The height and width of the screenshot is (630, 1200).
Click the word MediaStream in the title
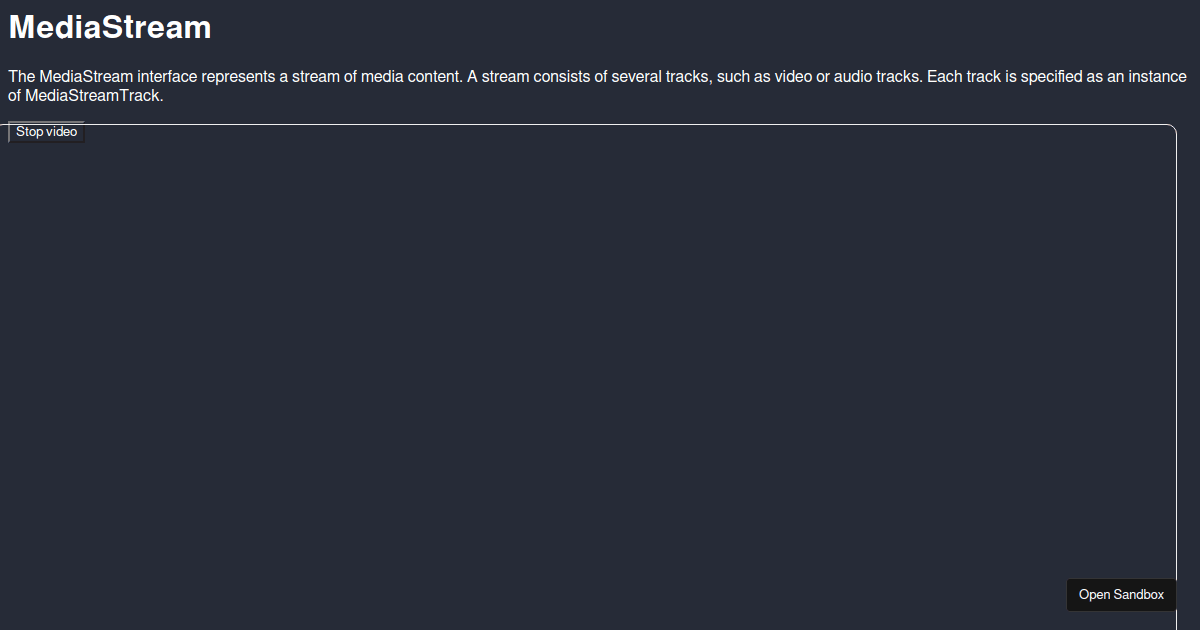click(x=110, y=27)
